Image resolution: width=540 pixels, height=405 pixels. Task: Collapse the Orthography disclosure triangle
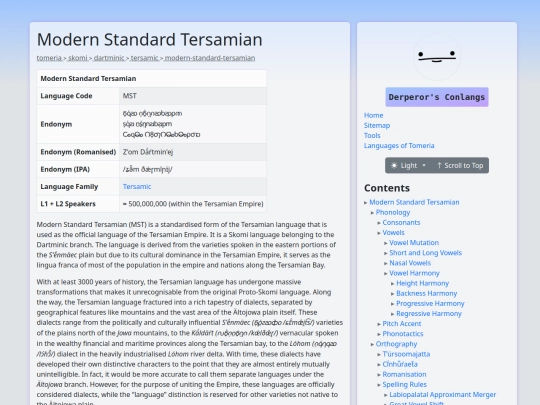pos(372,344)
